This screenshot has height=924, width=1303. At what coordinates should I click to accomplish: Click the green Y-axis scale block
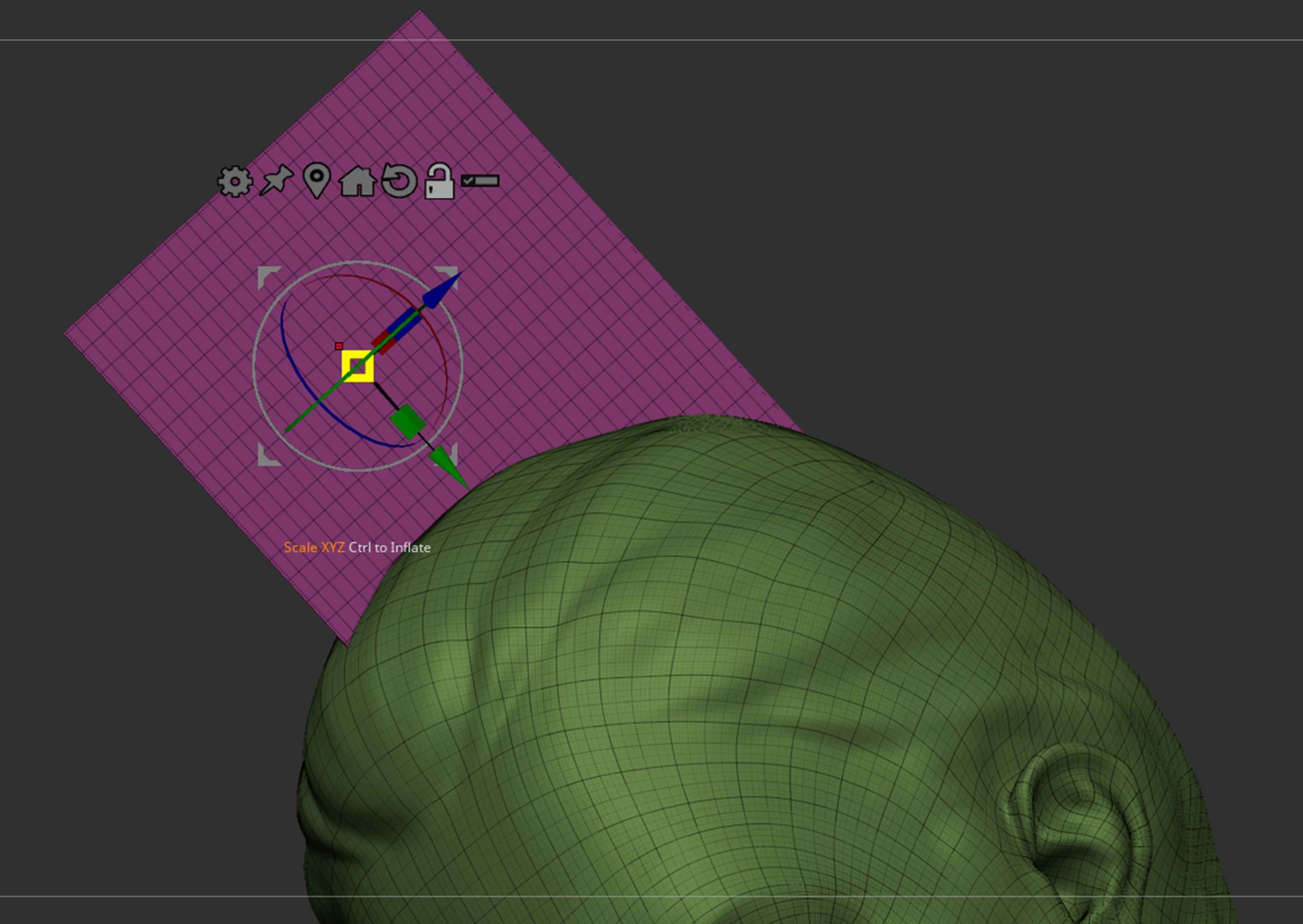tap(408, 422)
